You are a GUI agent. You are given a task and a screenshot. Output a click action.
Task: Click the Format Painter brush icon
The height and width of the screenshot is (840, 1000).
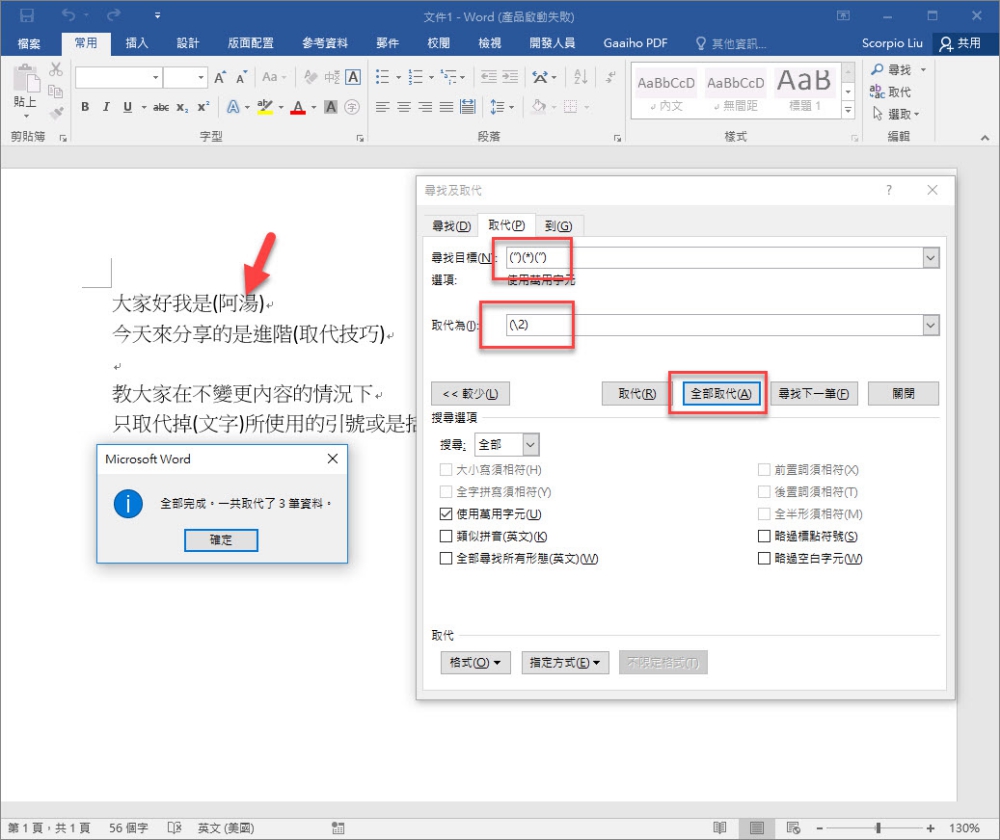click(x=56, y=114)
